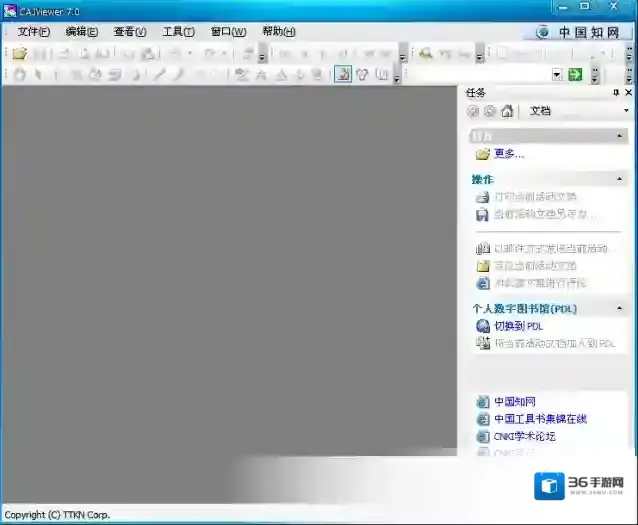Screen dimensions: 638x525
Task: Collapse the 操作 section
Action: [x=622, y=179]
